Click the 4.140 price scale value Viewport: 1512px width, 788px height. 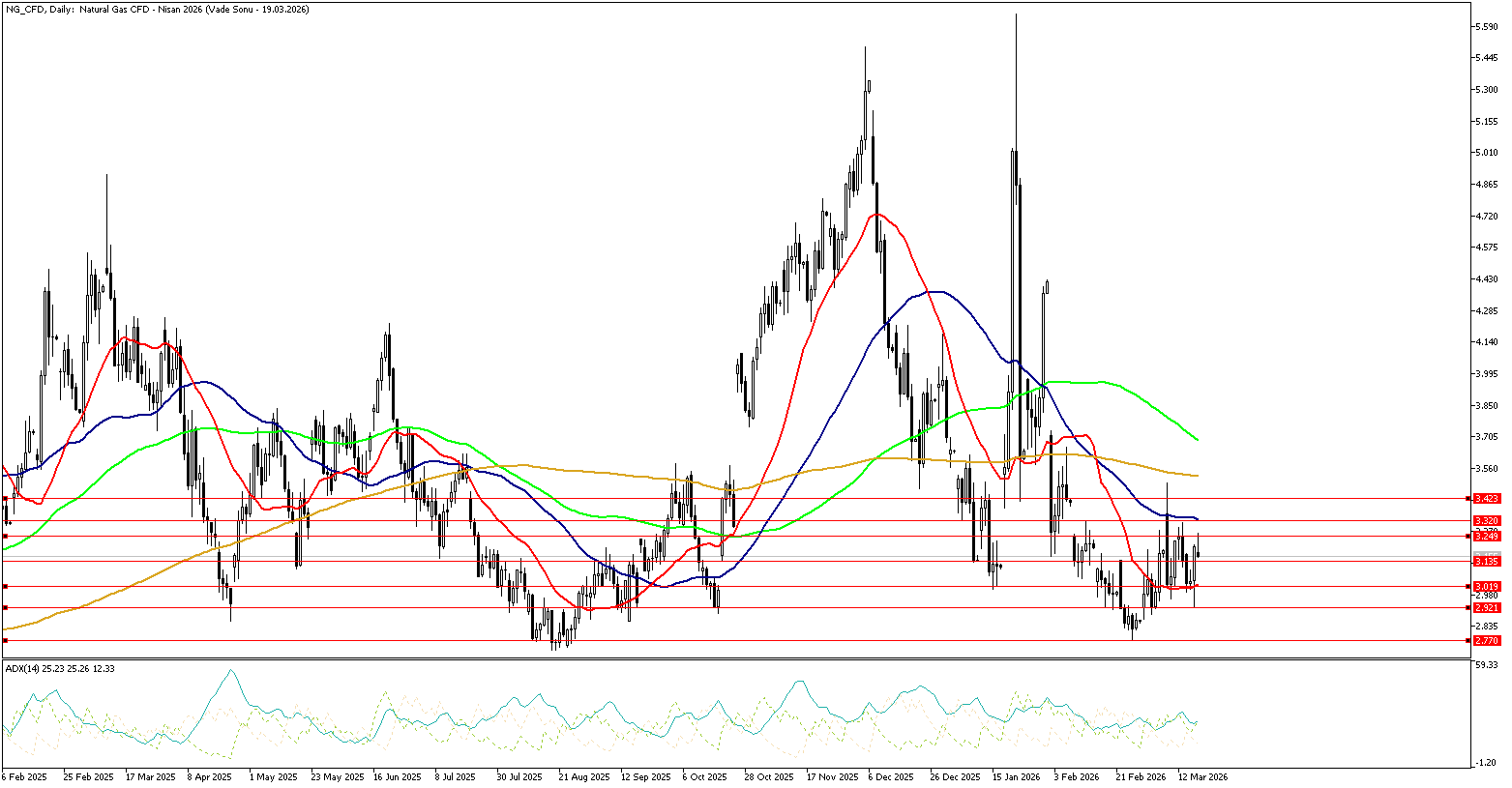point(1487,341)
